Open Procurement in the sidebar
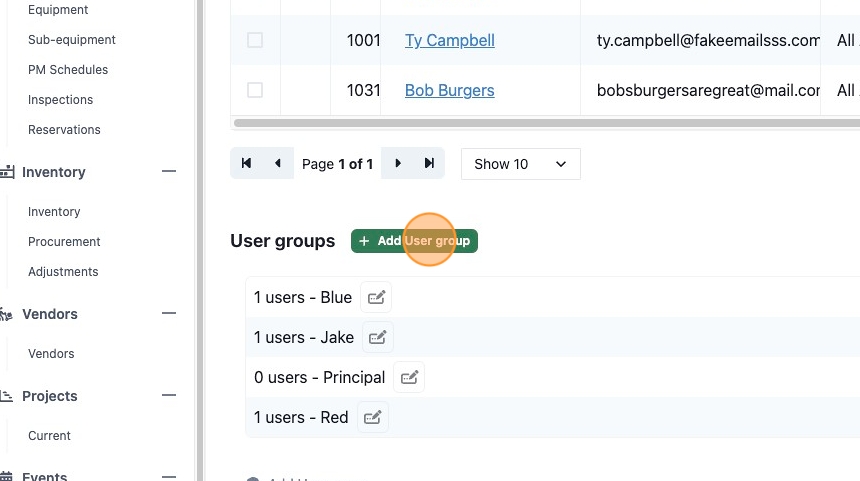860x481 pixels. pos(64,242)
